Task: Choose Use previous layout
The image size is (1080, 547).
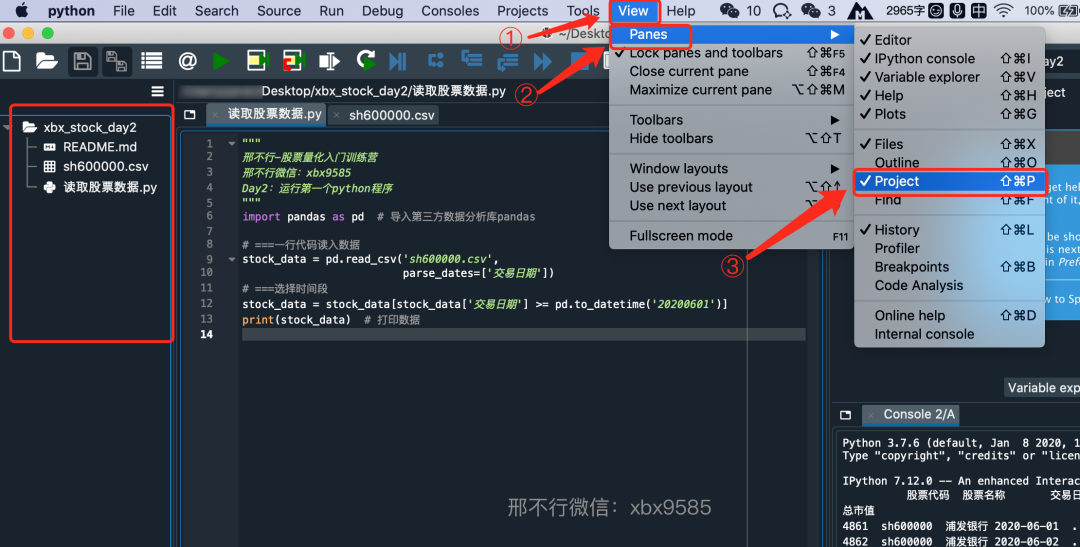Action: (731, 187)
